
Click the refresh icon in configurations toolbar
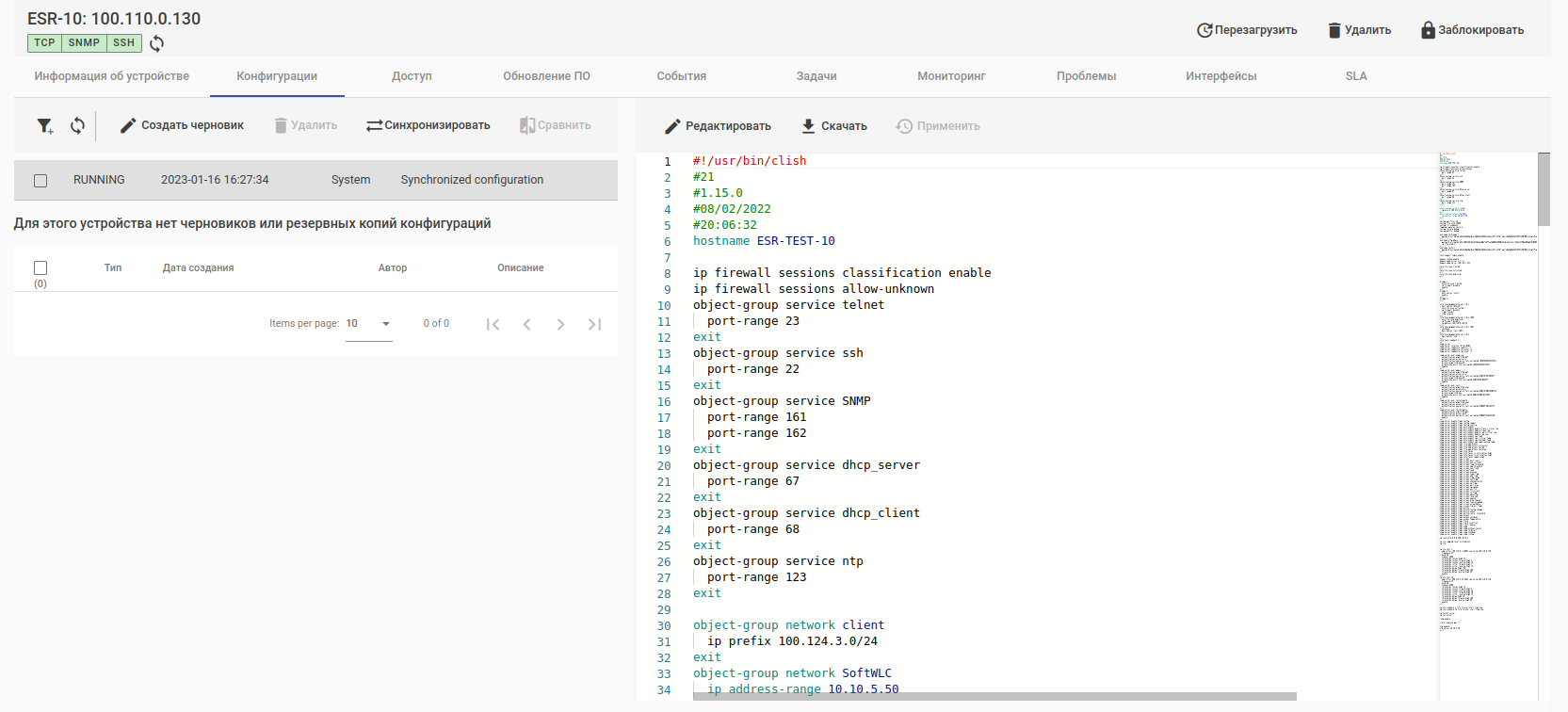point(77,125)
